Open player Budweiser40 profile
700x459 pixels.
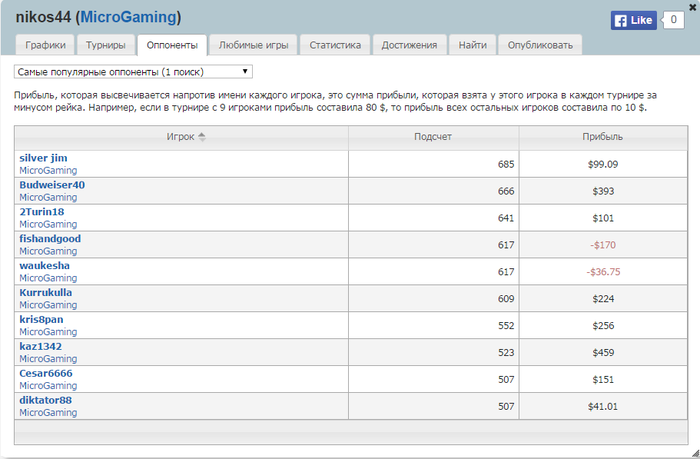52,185
